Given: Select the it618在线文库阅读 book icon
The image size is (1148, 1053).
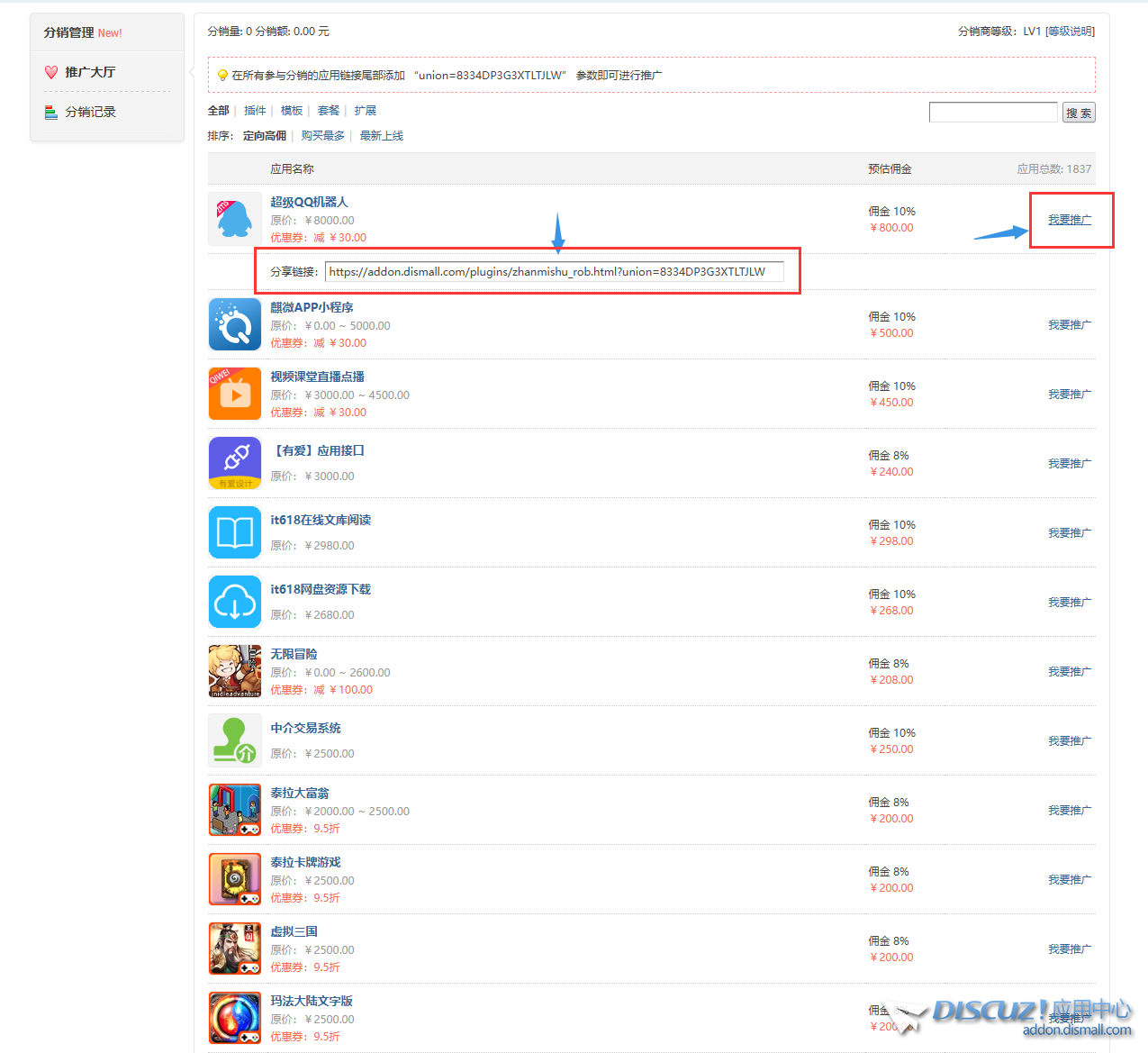Looking at the screenshot, I should (234, 532).
